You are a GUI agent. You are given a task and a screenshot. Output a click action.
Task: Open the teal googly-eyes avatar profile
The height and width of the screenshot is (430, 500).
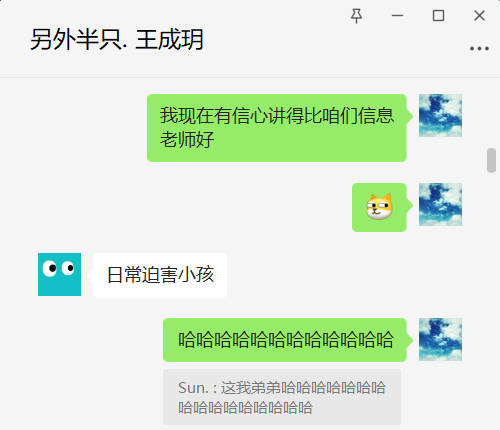click(59, 274)
